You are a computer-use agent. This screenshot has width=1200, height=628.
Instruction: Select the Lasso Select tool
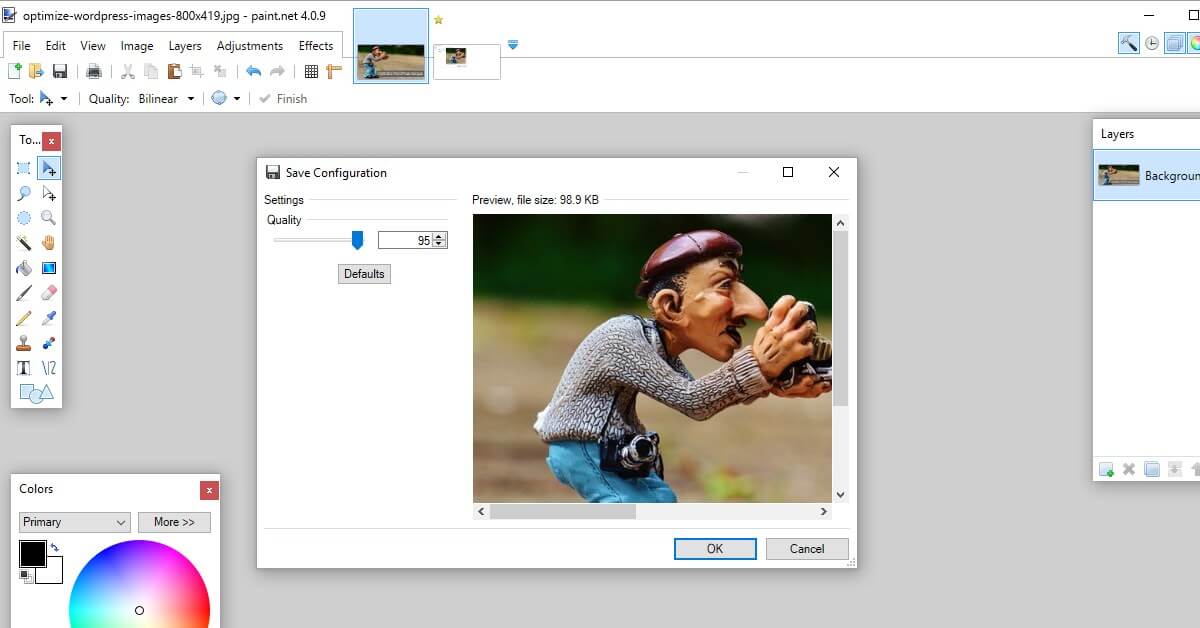pyautogui.click(x=24, y=193)
